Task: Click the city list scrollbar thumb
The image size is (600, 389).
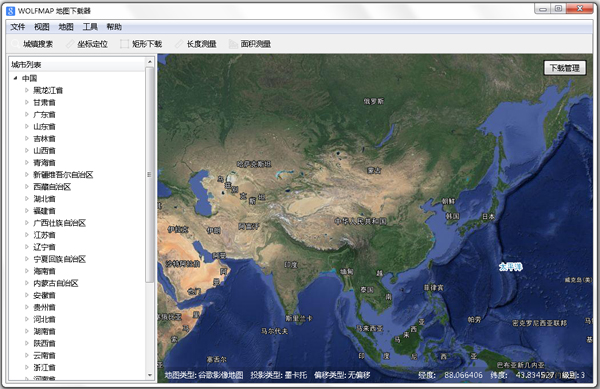Action: point(150,174)
